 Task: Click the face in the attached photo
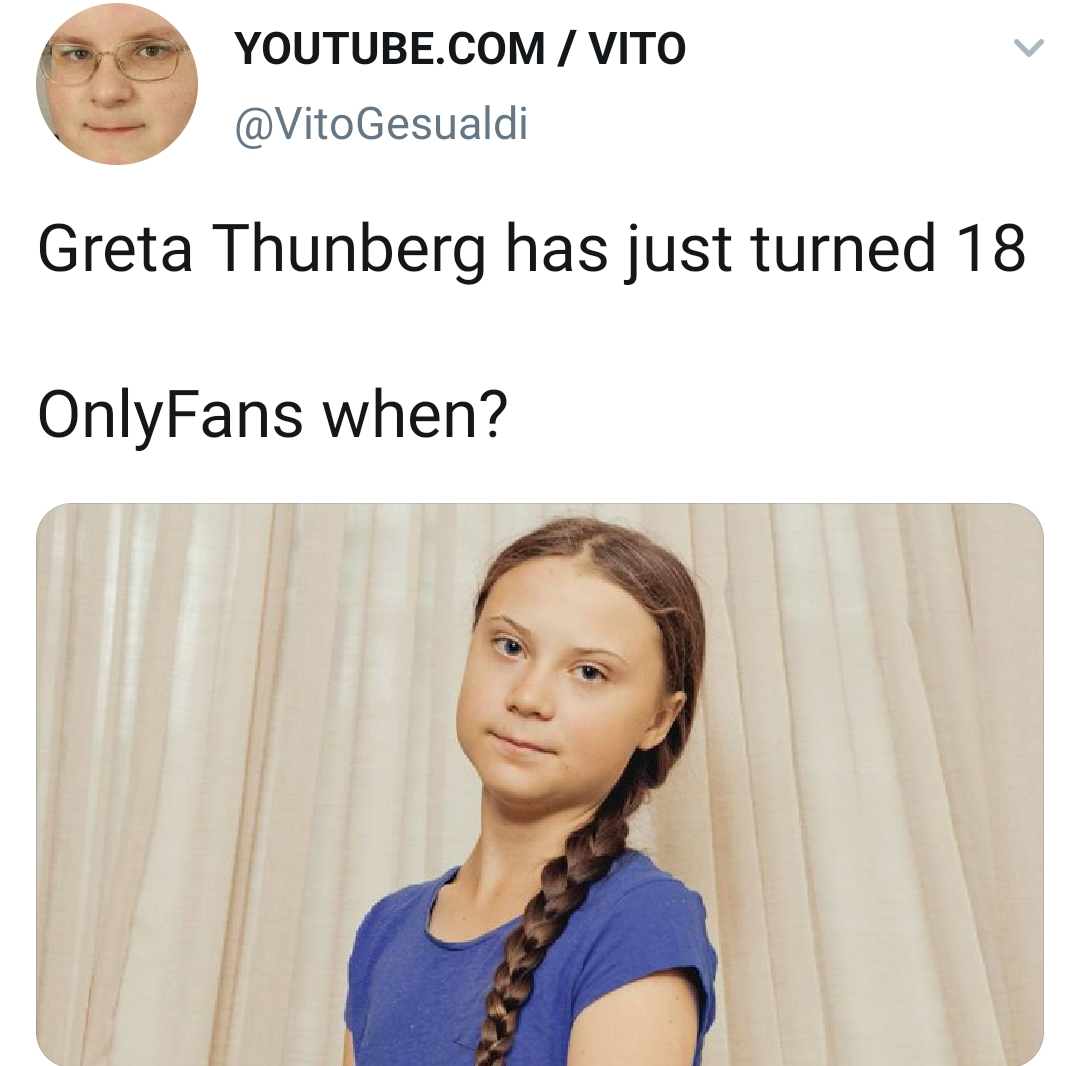point(558,696)
